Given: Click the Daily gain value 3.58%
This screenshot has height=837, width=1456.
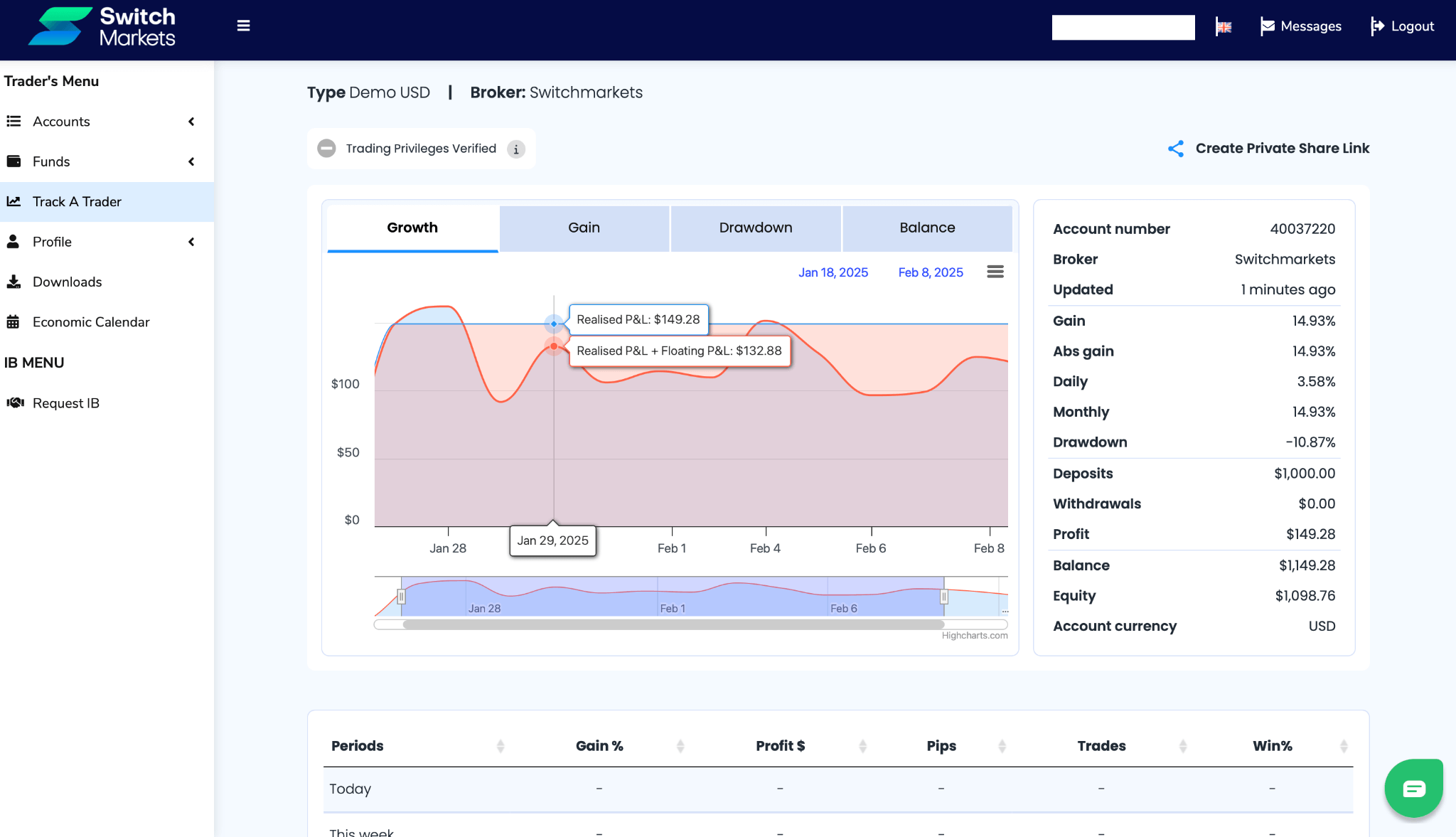Looking at the screenshot, I should [x=1316, y=381].
